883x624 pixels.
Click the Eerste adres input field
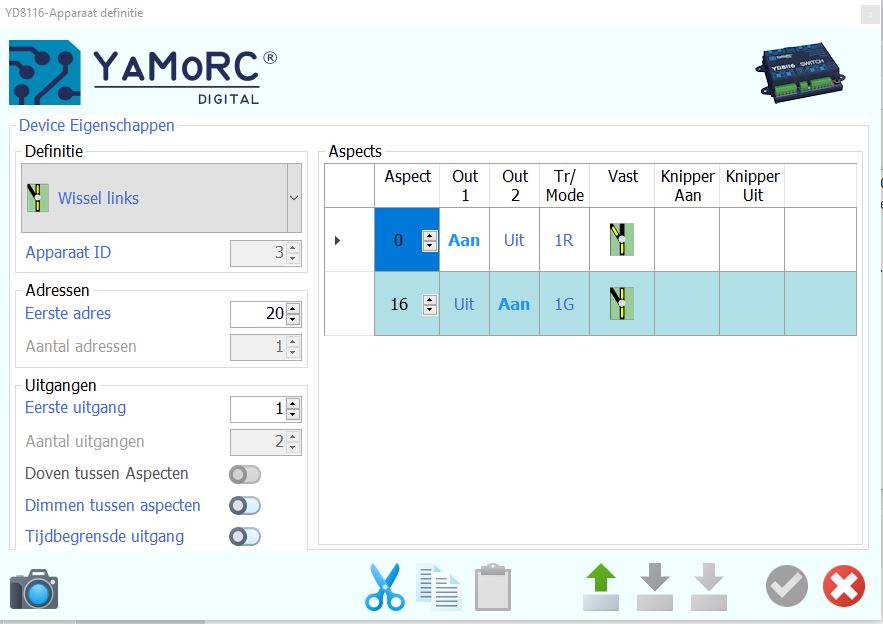click(258, 314)
